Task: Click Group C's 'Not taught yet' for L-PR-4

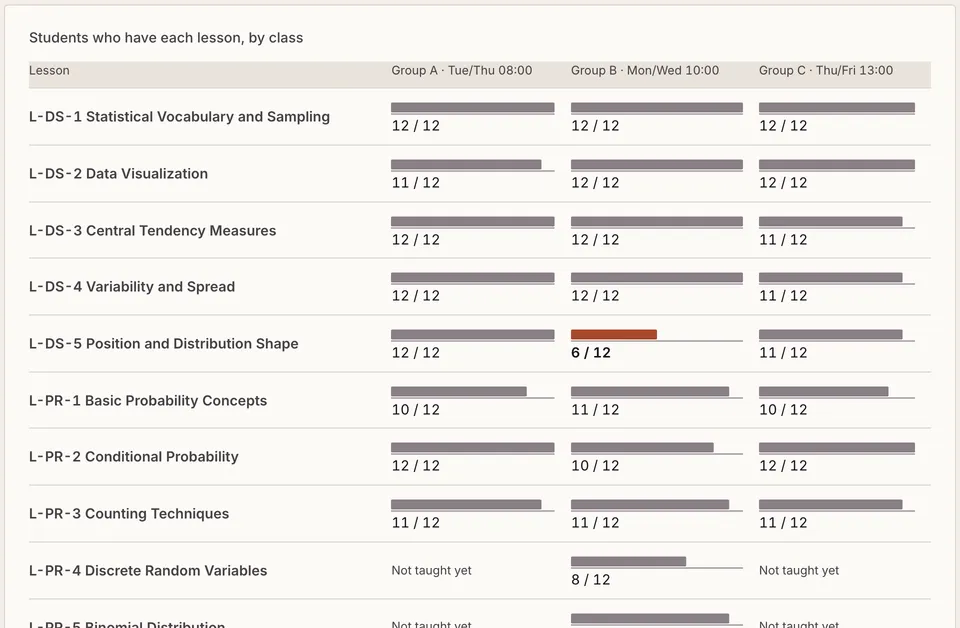Action: coord(799,570)
